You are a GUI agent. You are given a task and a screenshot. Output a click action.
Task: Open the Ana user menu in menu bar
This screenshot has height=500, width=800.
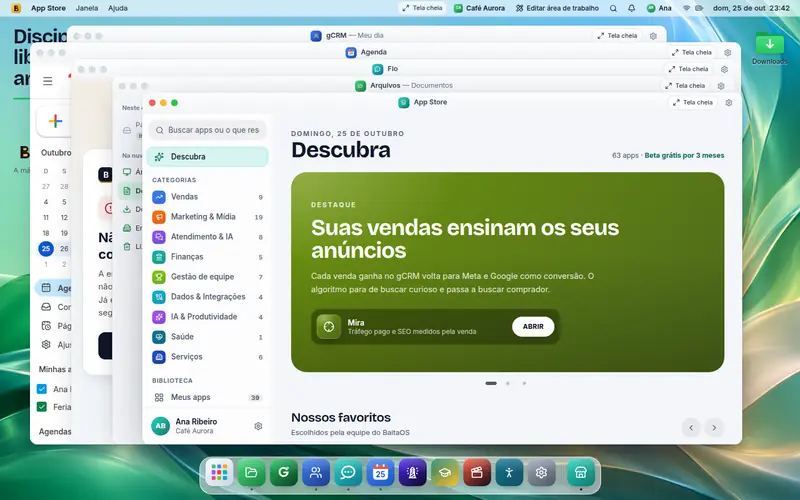(659, 8)
